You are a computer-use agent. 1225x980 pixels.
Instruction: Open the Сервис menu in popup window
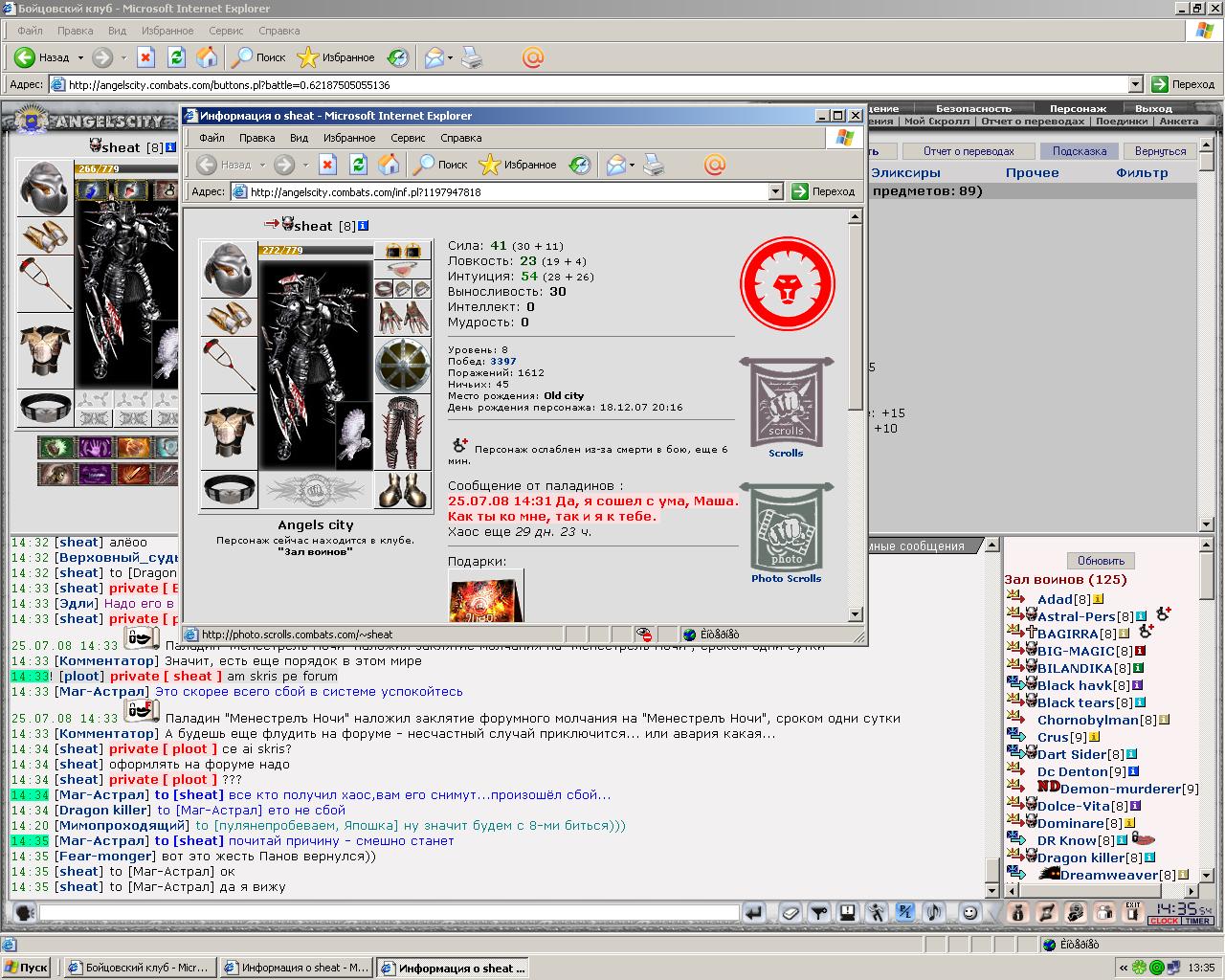point(408,138)
